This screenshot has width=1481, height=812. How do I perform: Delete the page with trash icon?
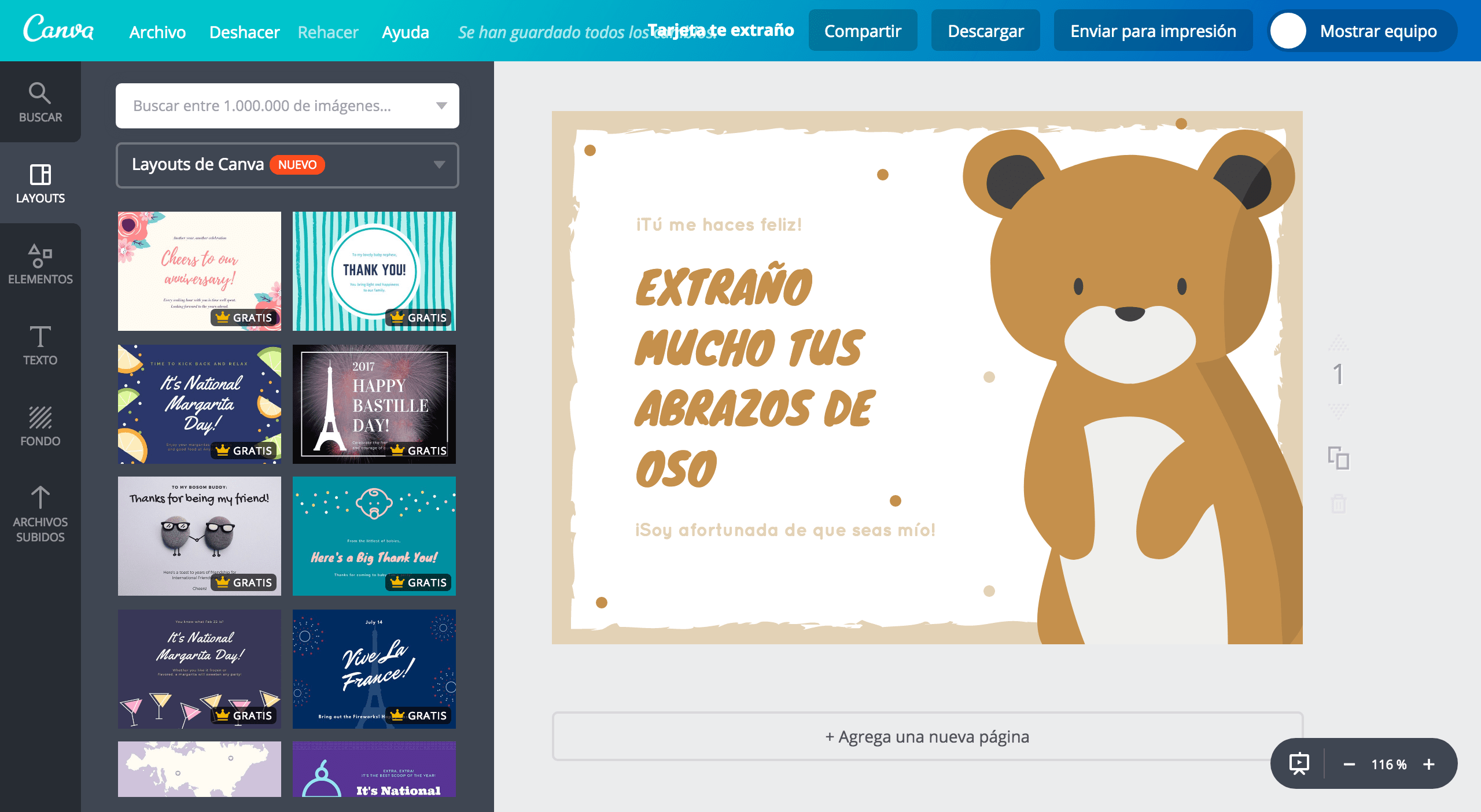click(x=1339, y=503)
